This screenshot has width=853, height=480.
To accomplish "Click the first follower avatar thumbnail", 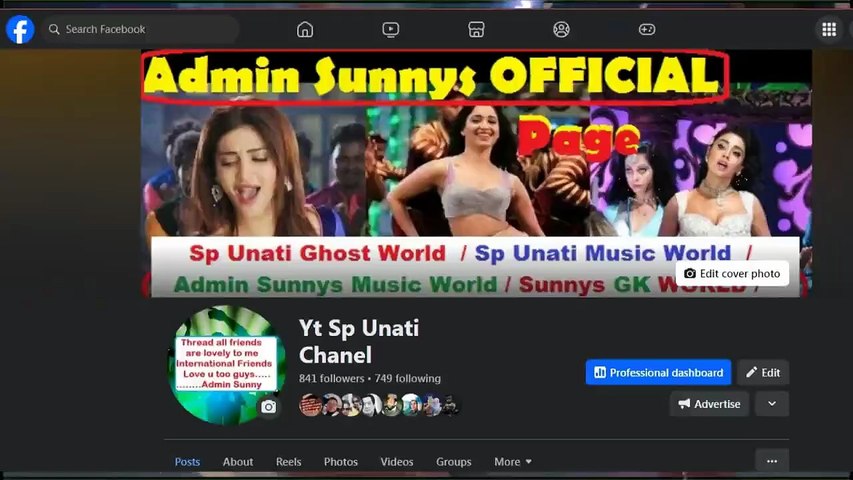I will [310, 405].
